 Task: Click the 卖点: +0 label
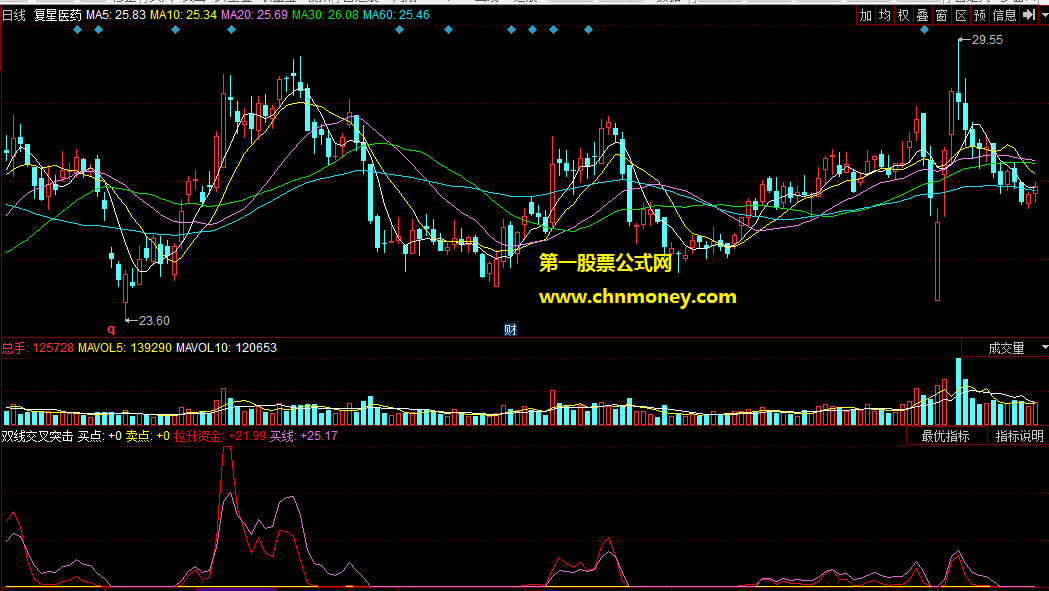click(x=148, y=436)
